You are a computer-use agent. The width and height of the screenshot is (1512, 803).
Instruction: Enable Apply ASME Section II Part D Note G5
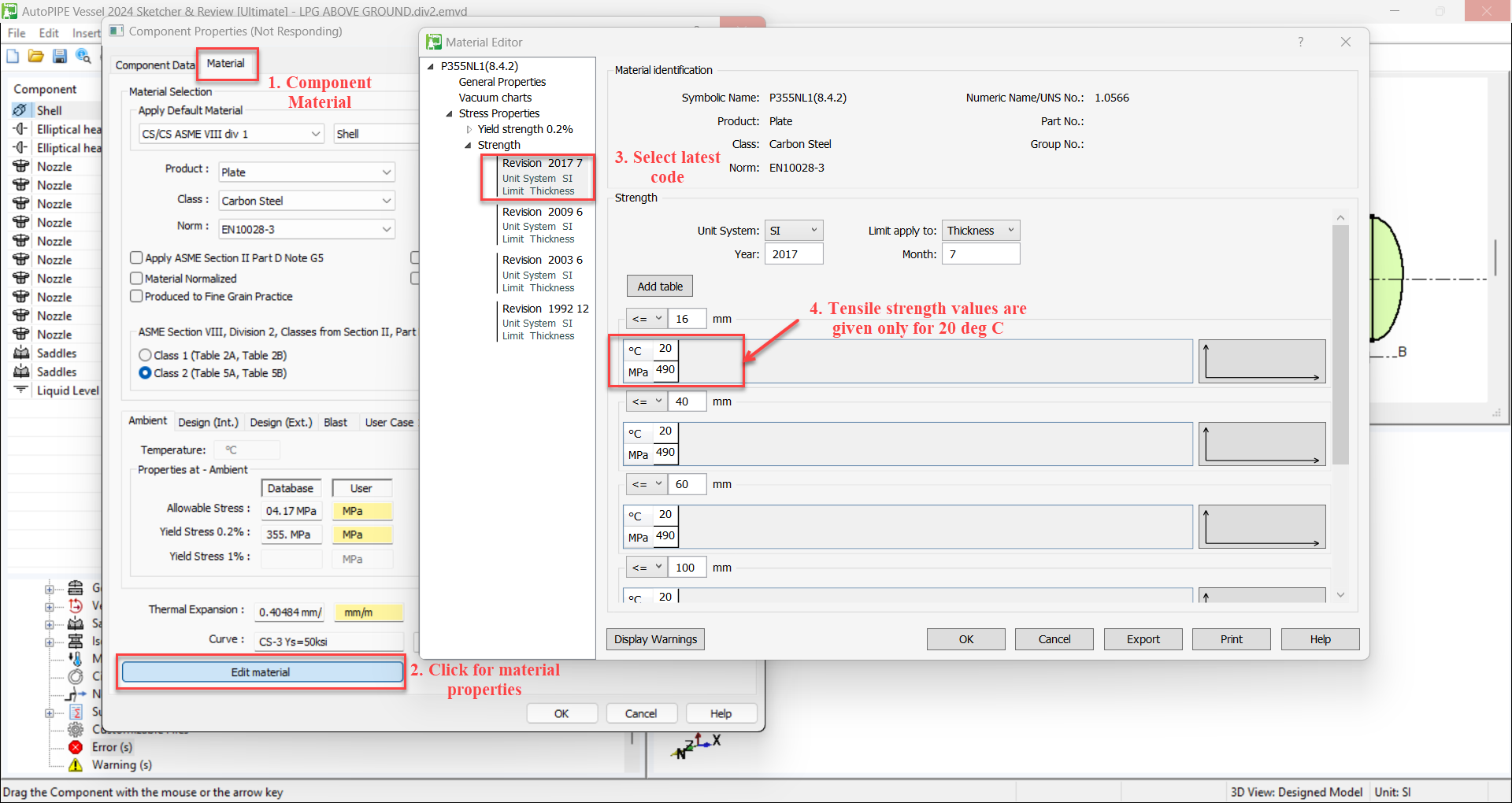(136, 257)
